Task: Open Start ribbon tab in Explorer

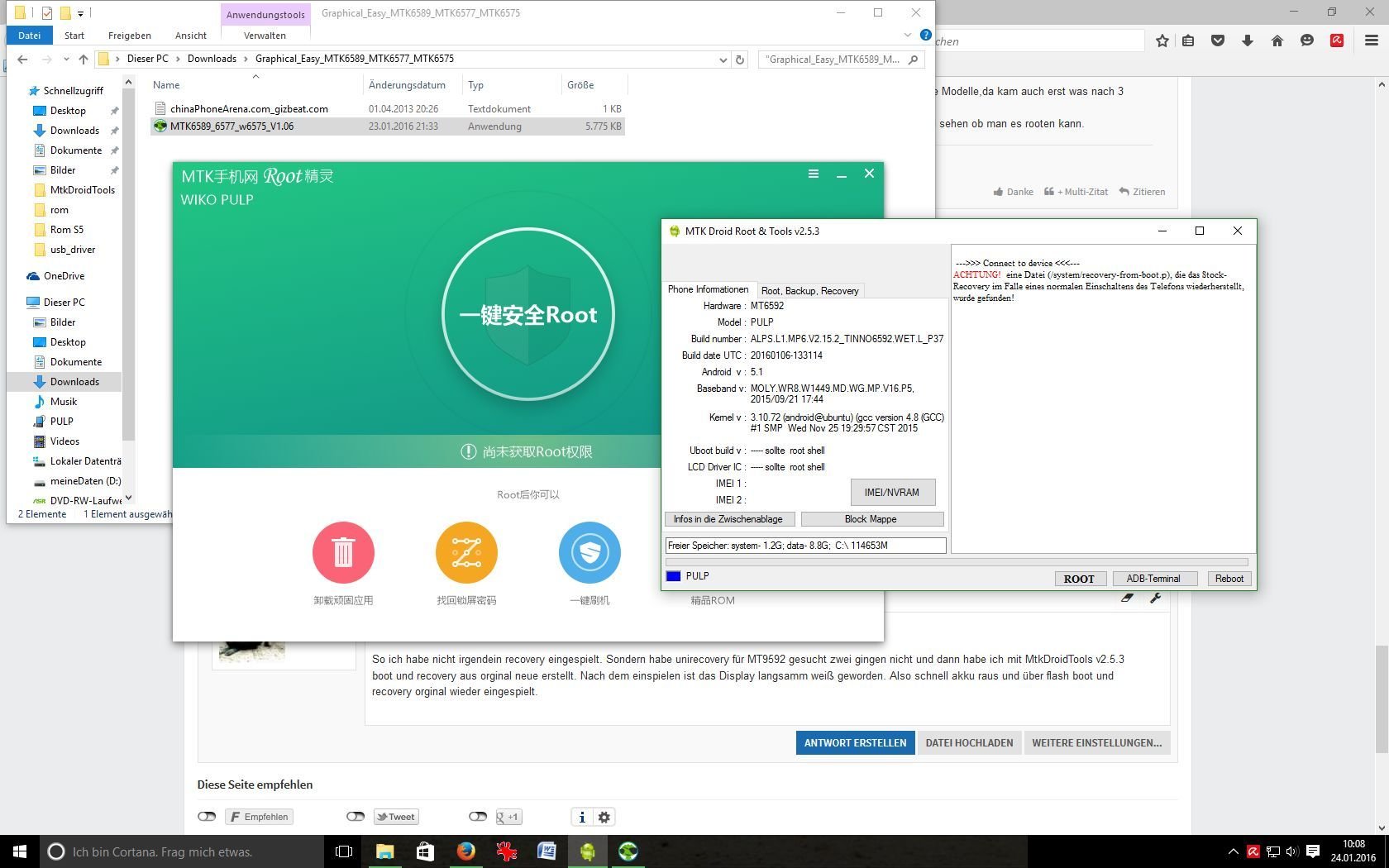Action: tap(74, 36)
